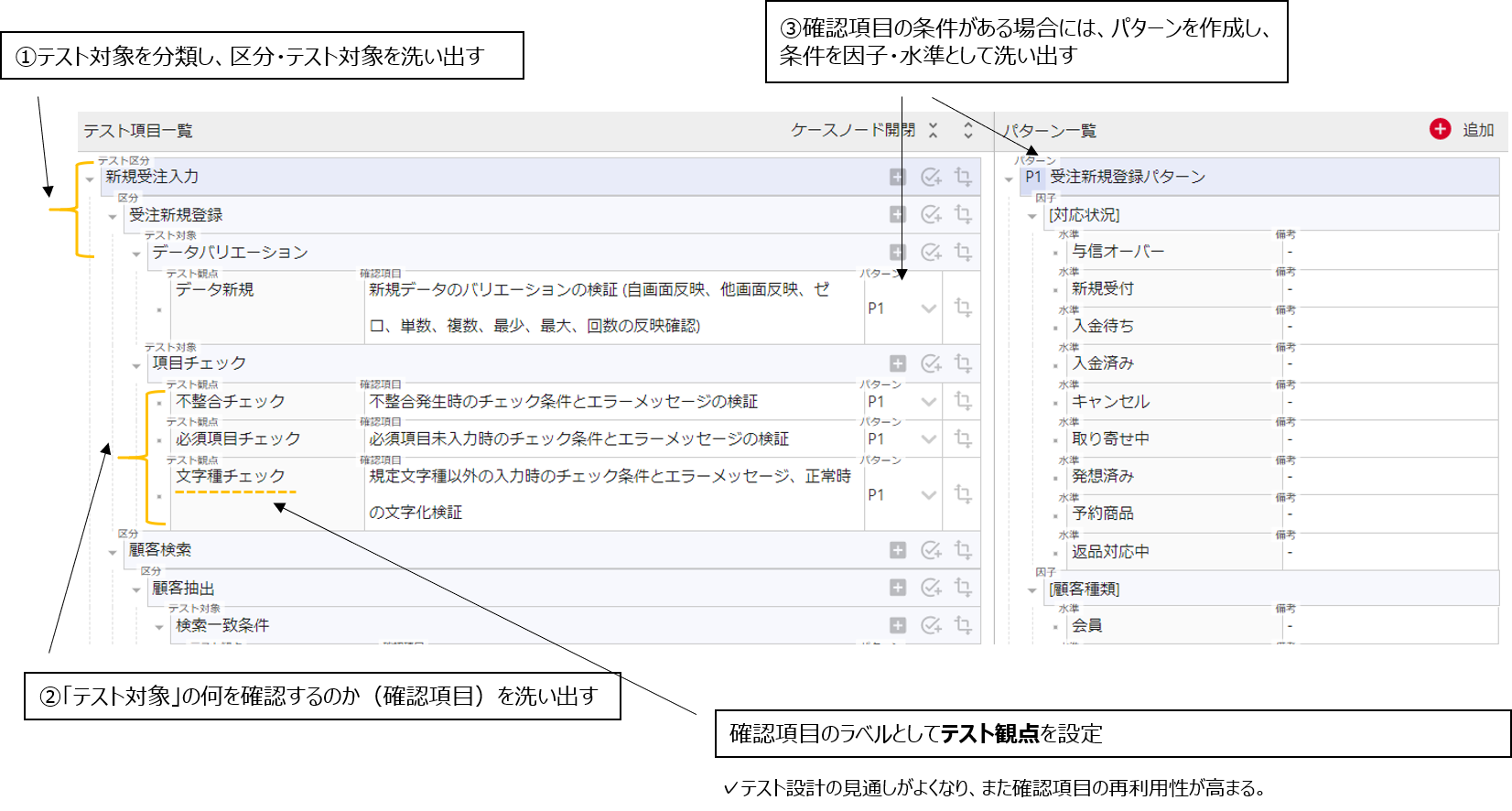
Task: Click crop-style icon on 顧客検索 row
Action: (963, 550)
